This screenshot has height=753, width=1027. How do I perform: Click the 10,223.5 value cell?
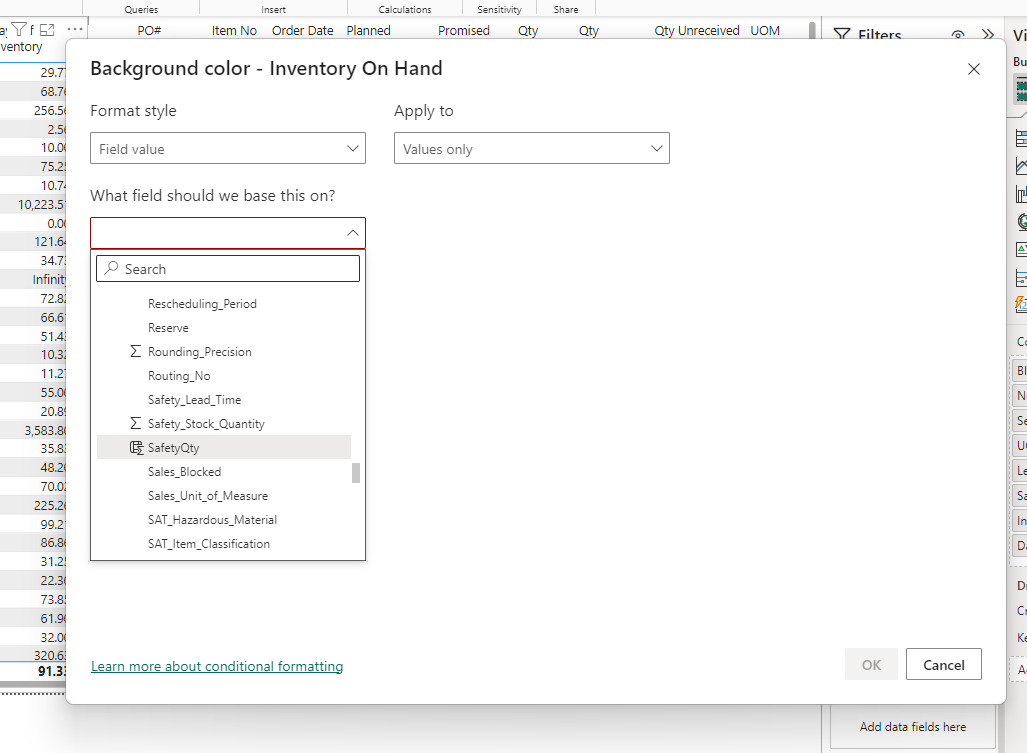point(41,204)
